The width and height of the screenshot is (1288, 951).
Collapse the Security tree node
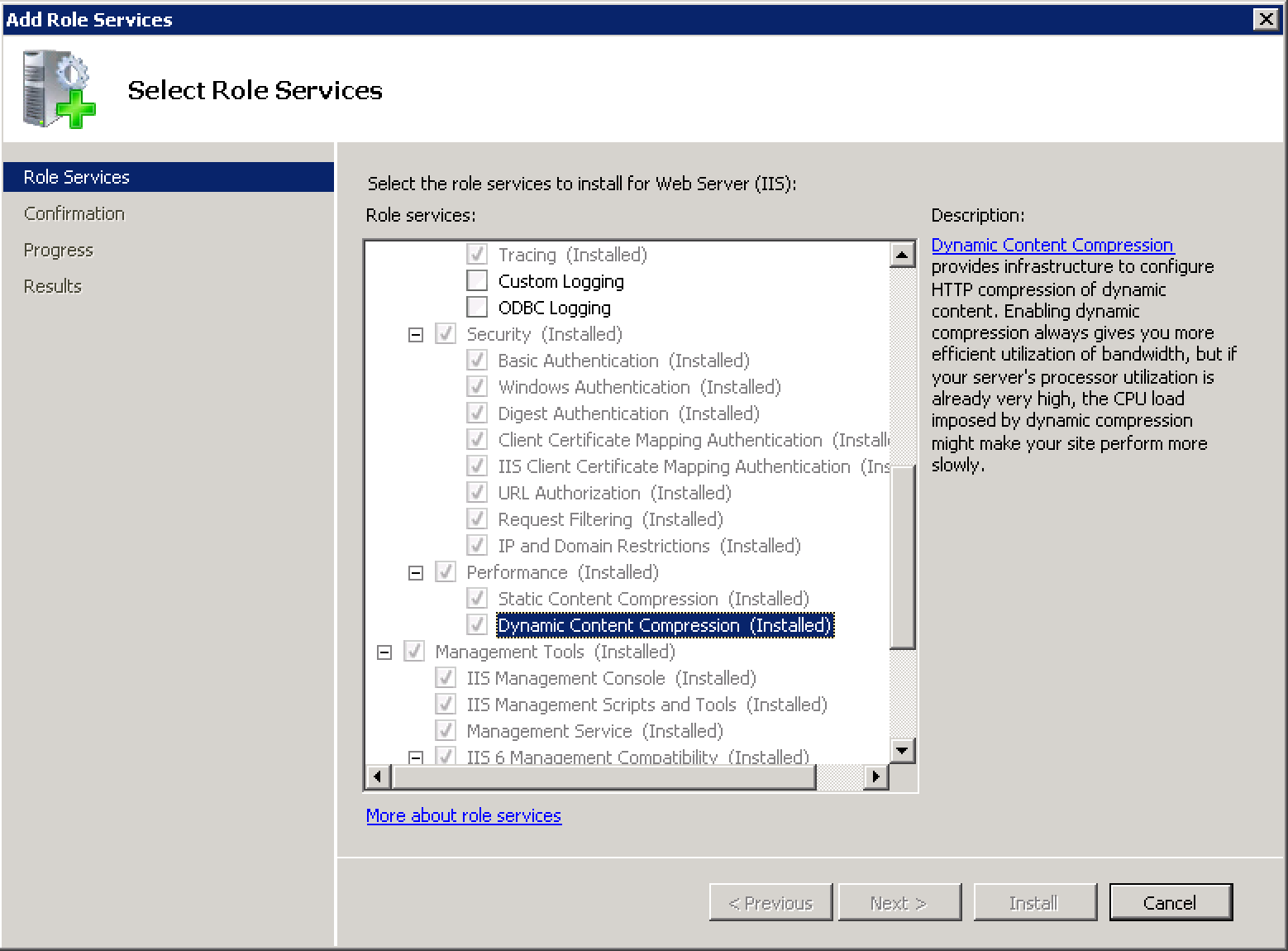pyautogui.click(x=416, y=334)
